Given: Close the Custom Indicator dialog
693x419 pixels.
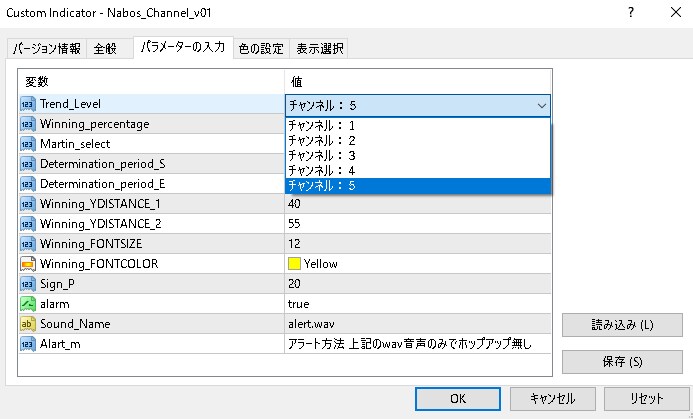Looking at the screenshot, I should coord(676,12).
